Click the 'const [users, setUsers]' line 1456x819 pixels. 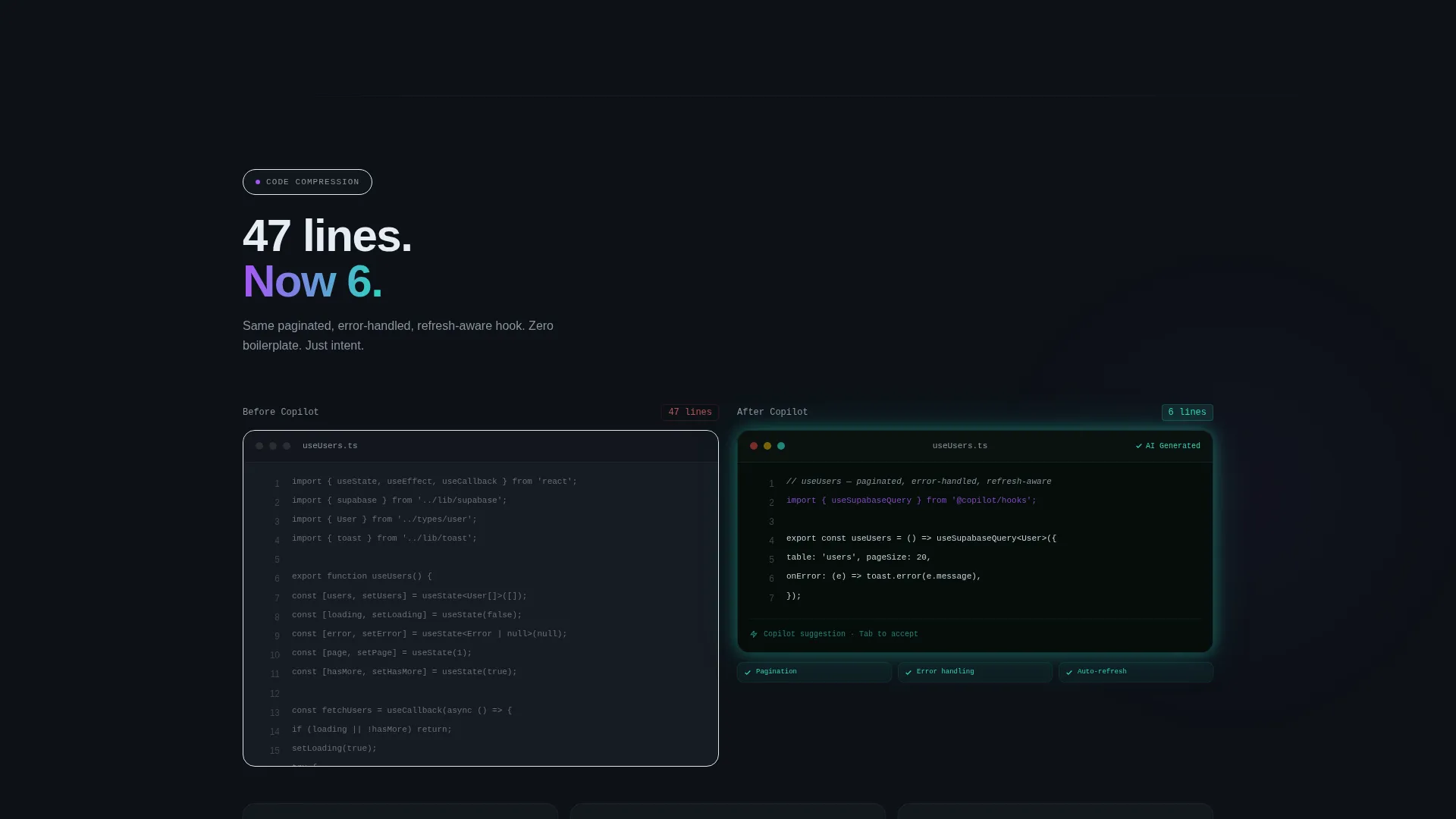(409, 596)
